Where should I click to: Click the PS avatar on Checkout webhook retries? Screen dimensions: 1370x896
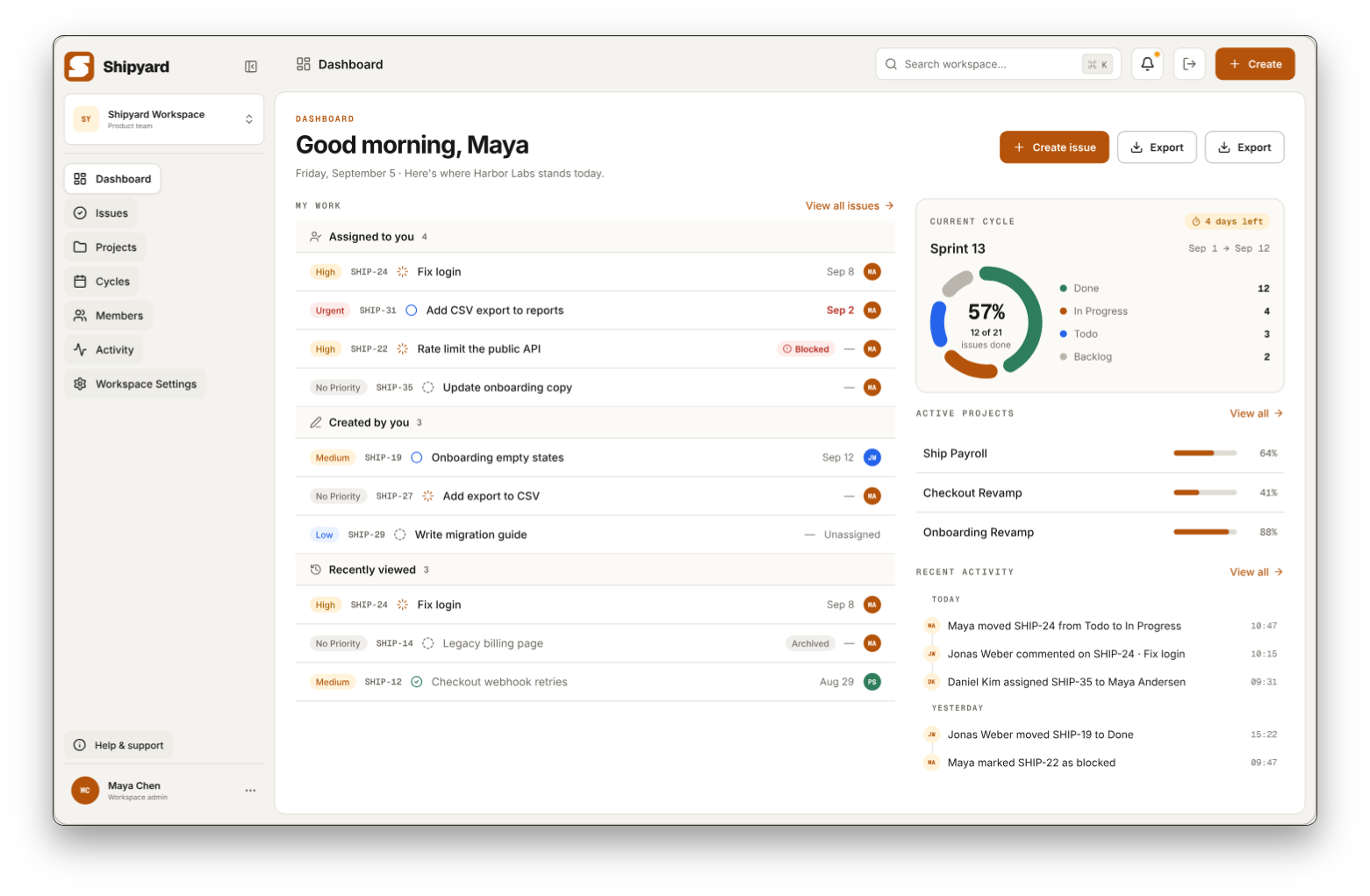(871, 682)
